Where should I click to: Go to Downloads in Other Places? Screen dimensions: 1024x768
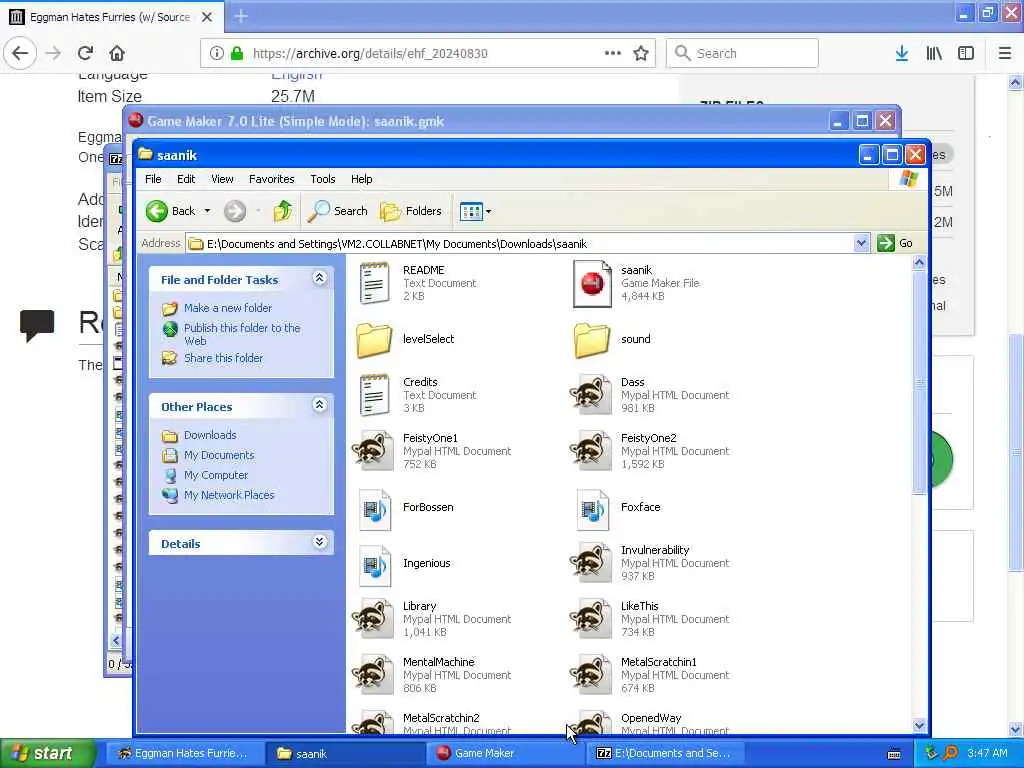[210, 435]
